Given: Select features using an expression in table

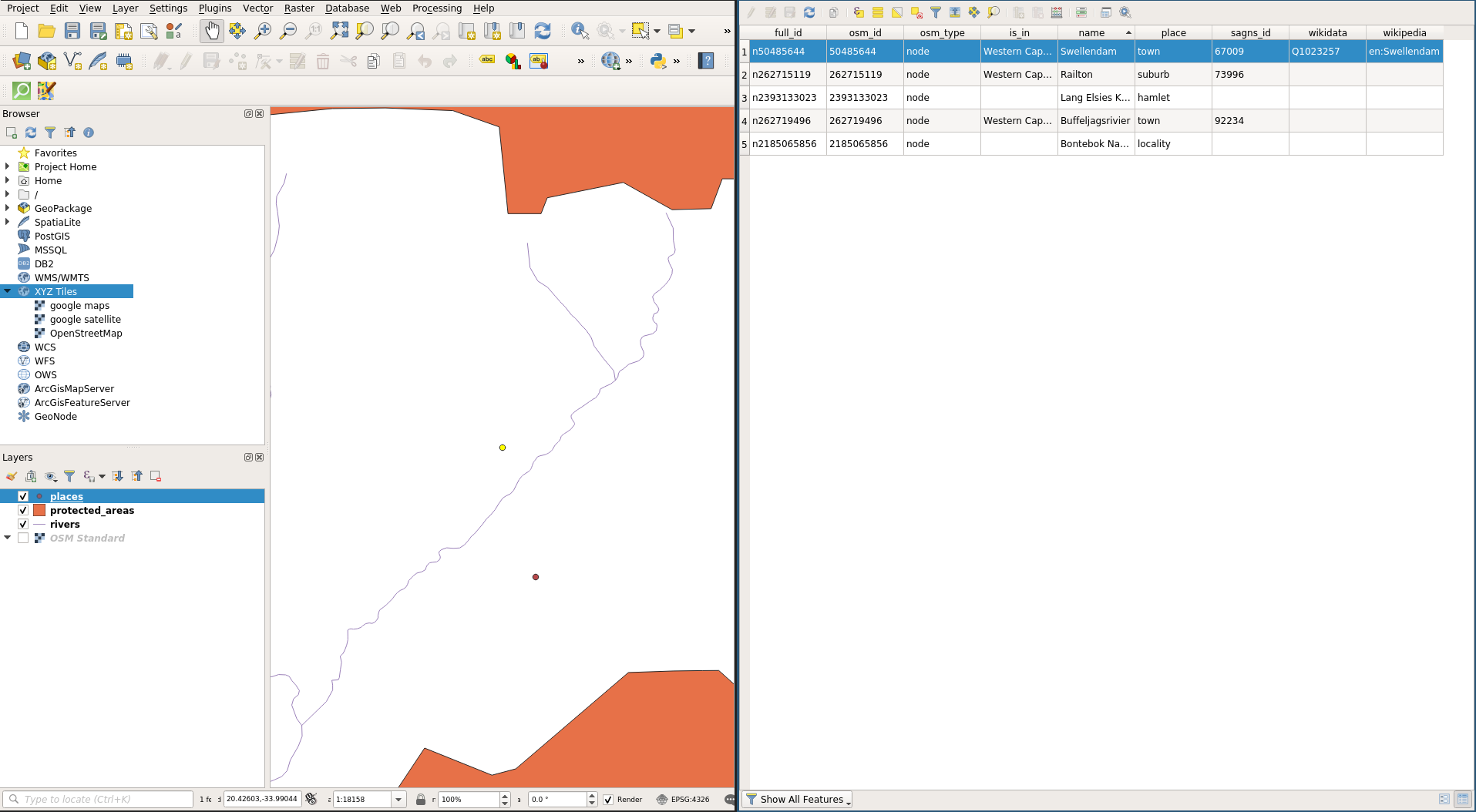Looking at the screenshot, I should [x=859, y=12].
